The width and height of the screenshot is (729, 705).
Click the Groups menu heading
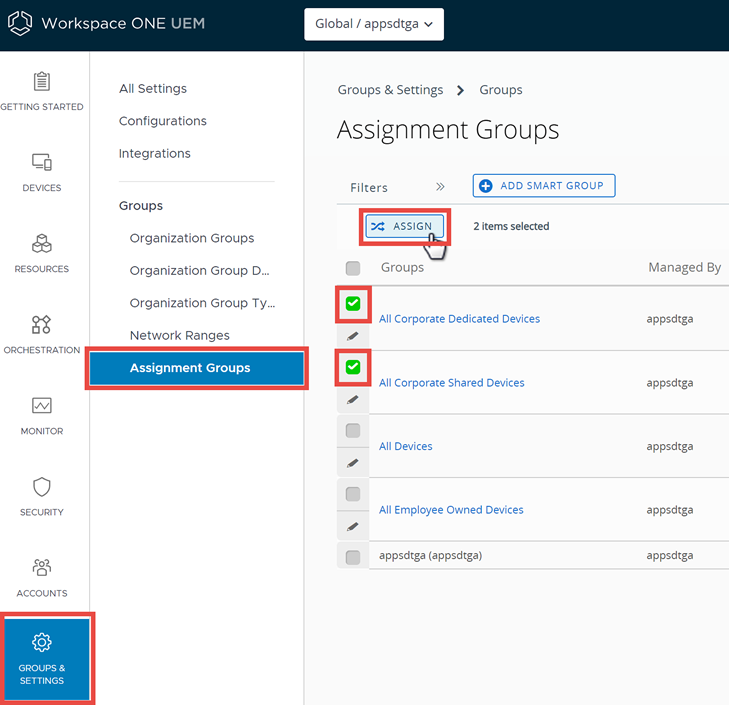click(x=141, y=206)
